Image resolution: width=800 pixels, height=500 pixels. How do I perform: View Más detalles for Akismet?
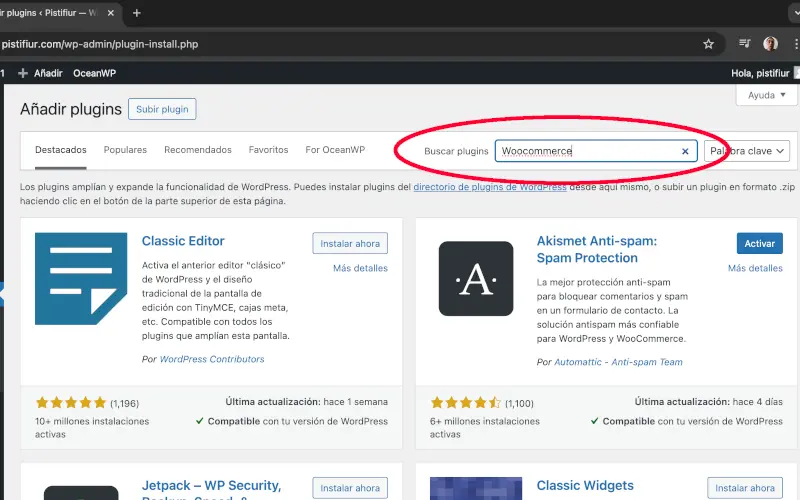pyautogui.click(x=755, y=268)
